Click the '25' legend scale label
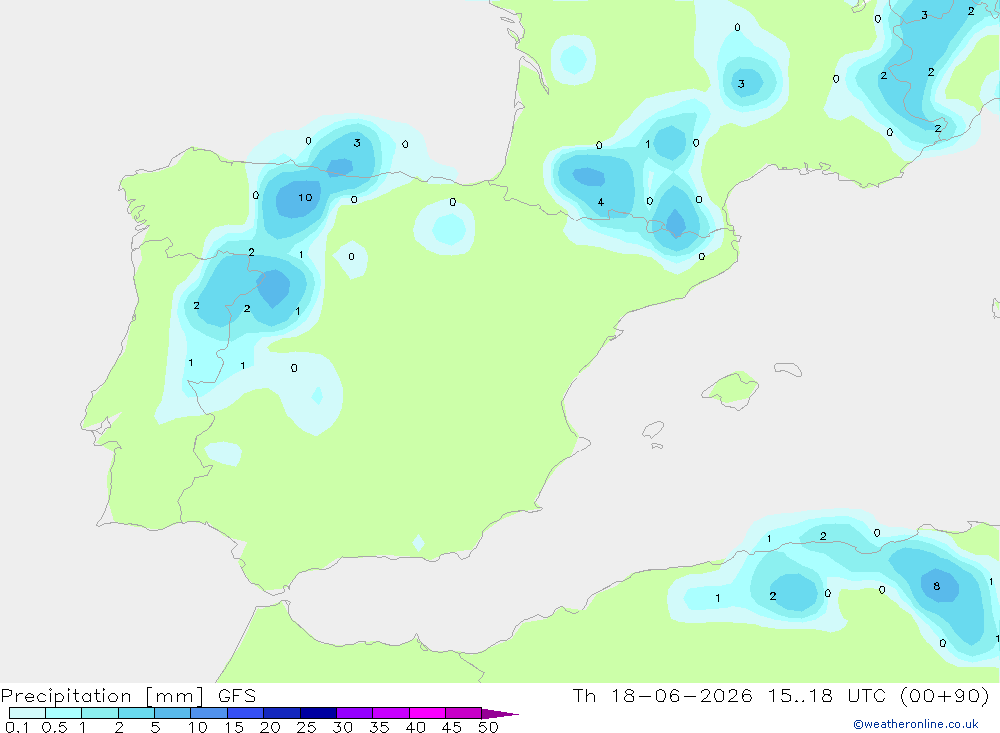Viewport: 1000px width, 733px height. 306,727
